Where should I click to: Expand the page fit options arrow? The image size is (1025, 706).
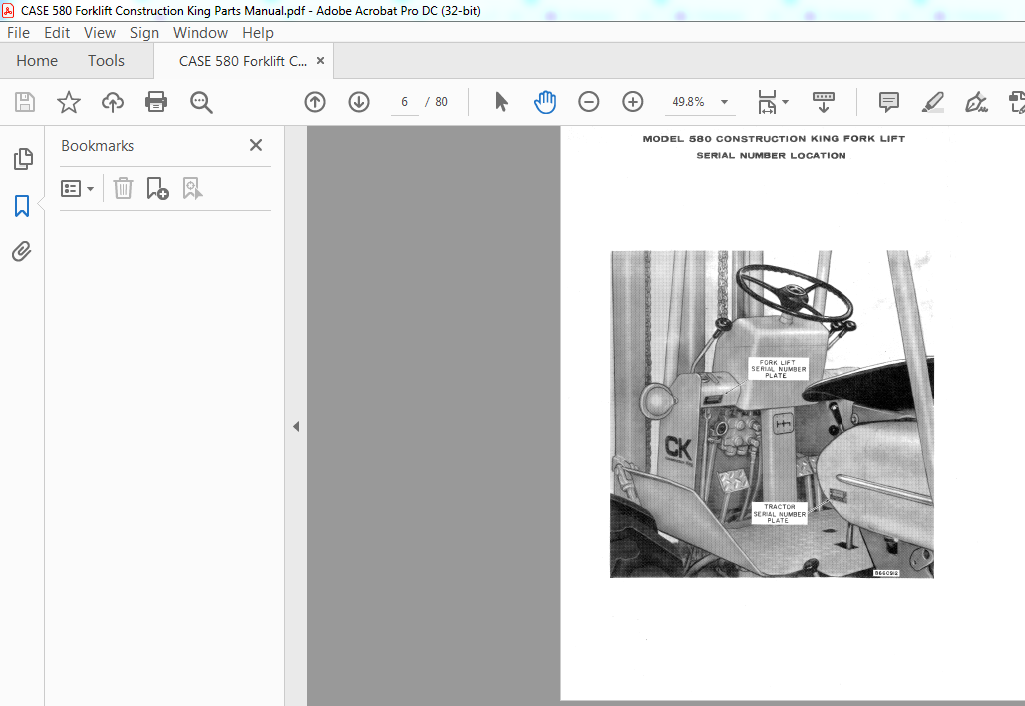pyautogui.click(x=786, y=102)
